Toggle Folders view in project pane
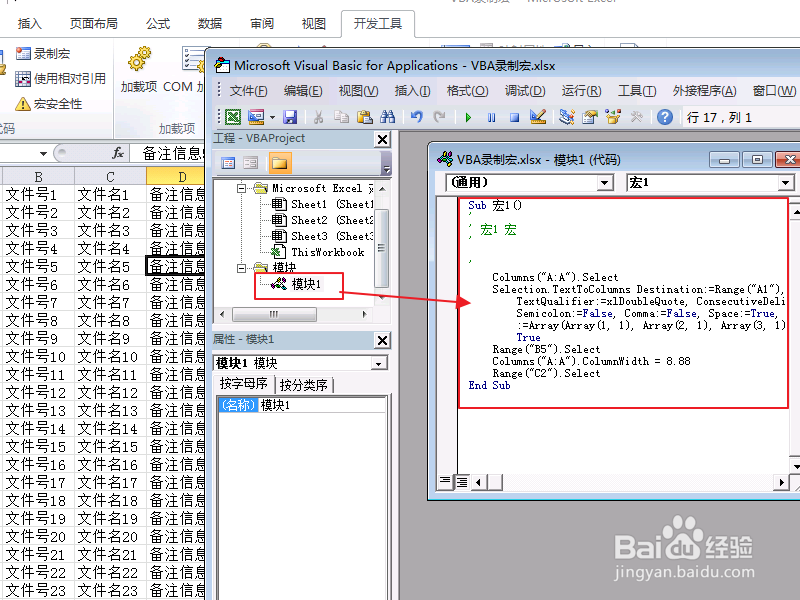Viewport: 800px width, 600px height. tap(280, 163)
